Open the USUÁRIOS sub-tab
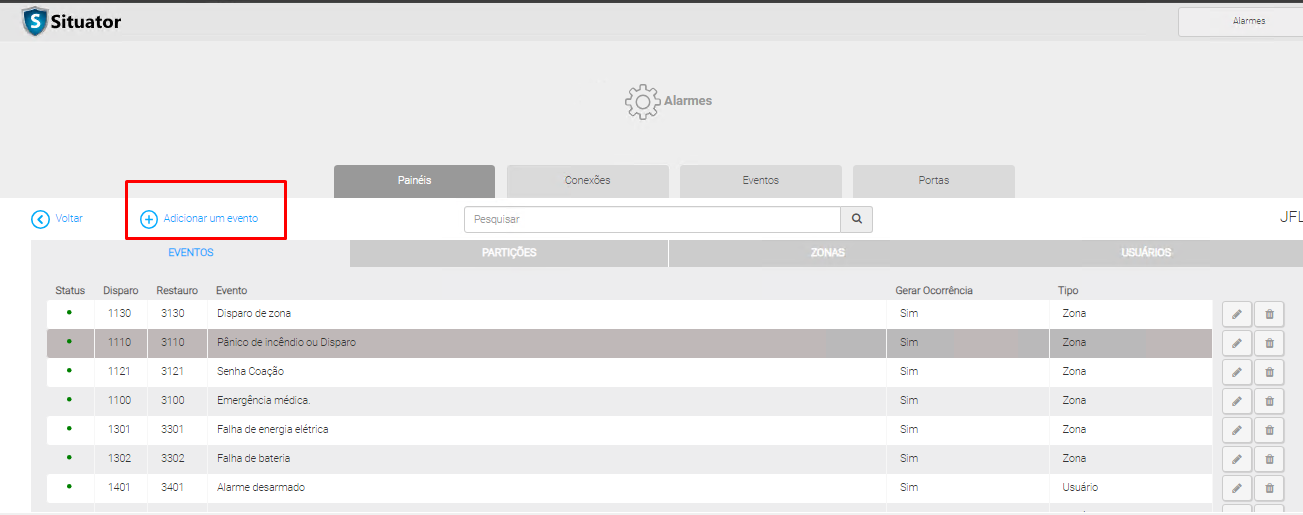The height and width of the screenshot is (515, 1303). click(x=1145, y=253)
